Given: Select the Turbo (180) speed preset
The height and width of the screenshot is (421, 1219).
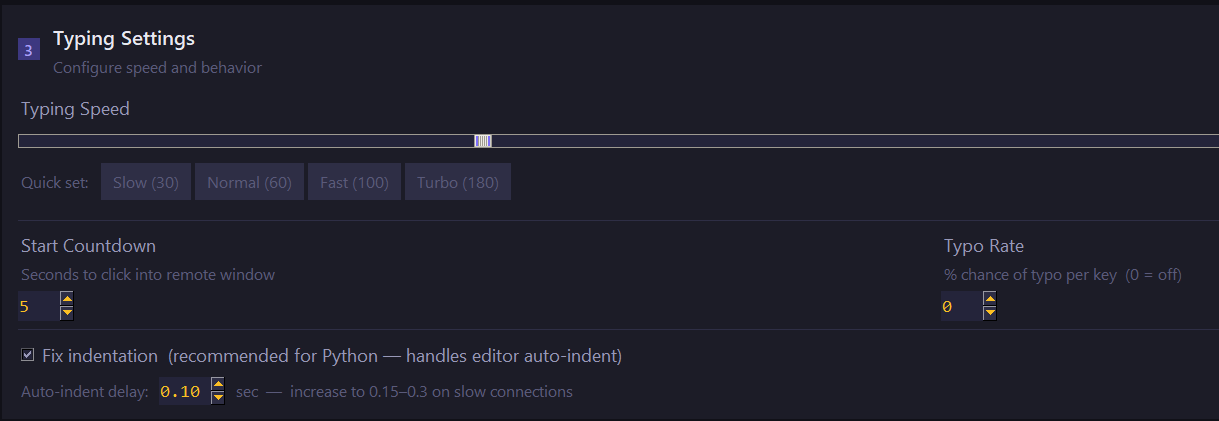Looking at the screenshot, I should [x=458, y=182].
